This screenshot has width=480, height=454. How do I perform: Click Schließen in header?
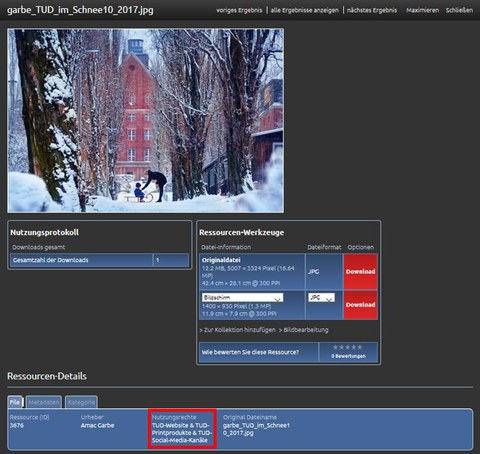point(459,10)
